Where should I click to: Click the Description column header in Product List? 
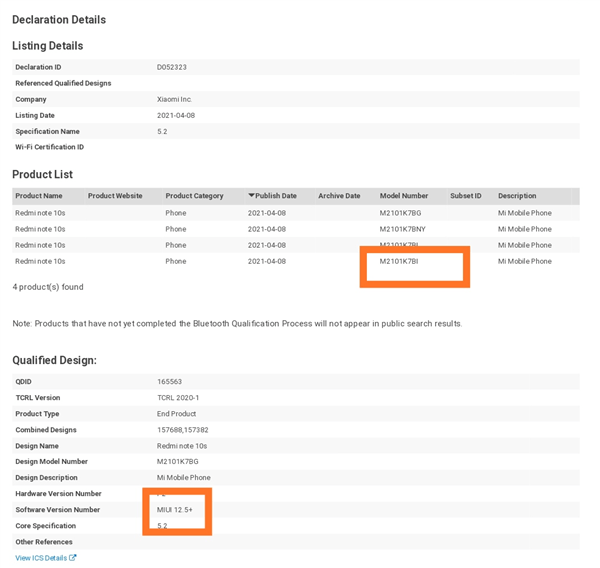coord(517,196)
